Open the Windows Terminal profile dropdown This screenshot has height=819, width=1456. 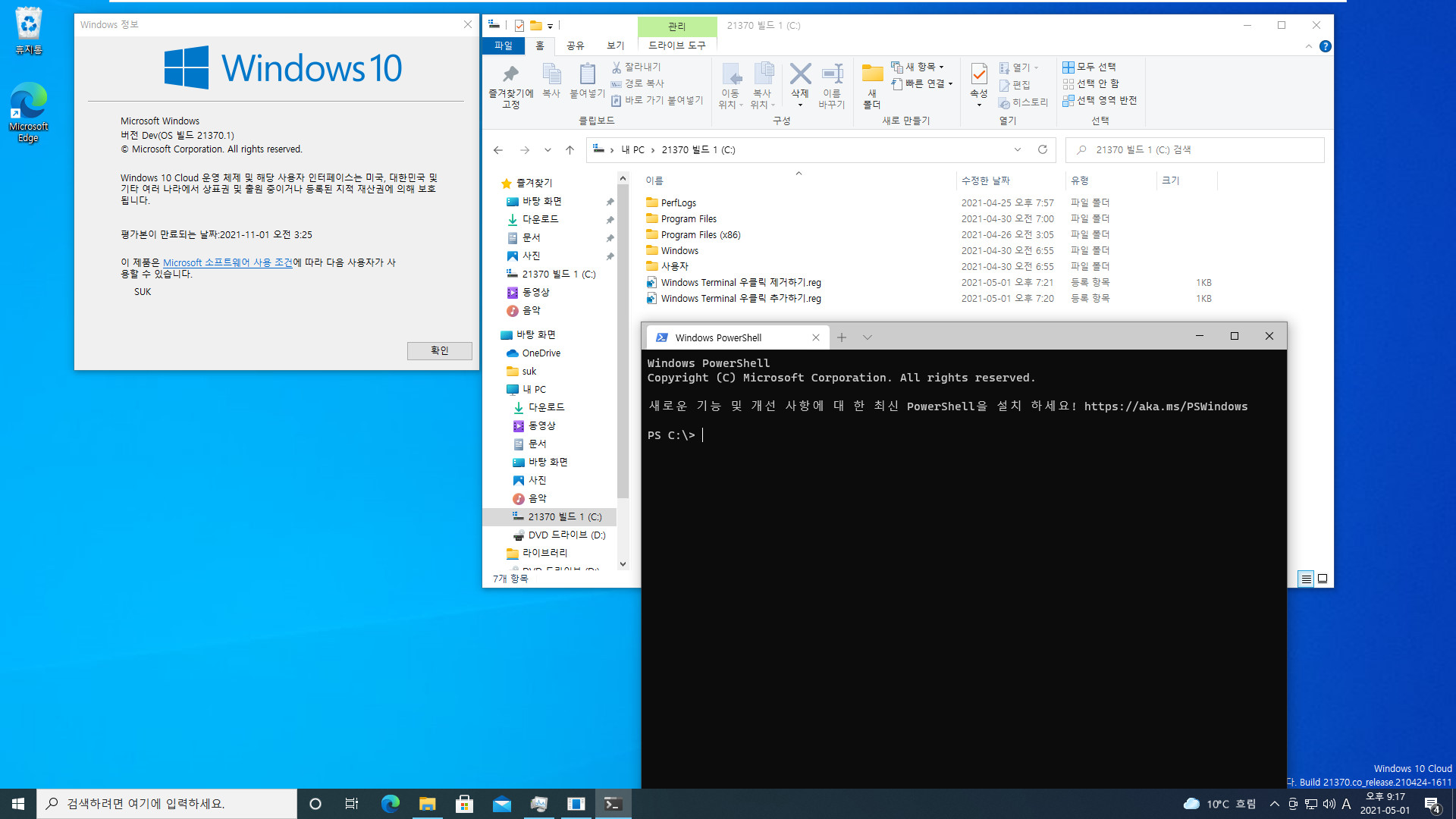pyautogui.click(x=868, y=337)
